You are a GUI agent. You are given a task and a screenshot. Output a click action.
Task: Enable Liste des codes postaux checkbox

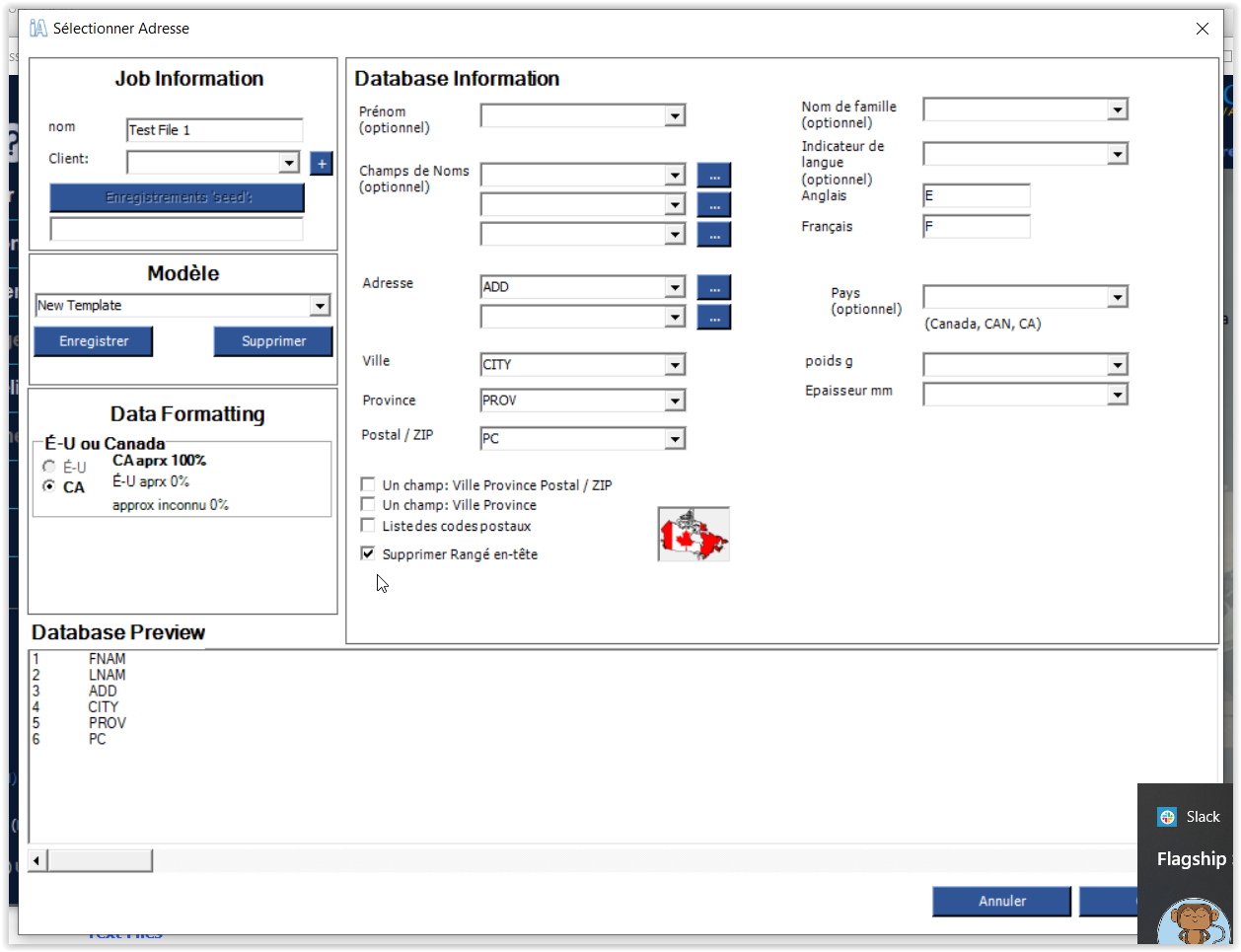tap(368, 525)
